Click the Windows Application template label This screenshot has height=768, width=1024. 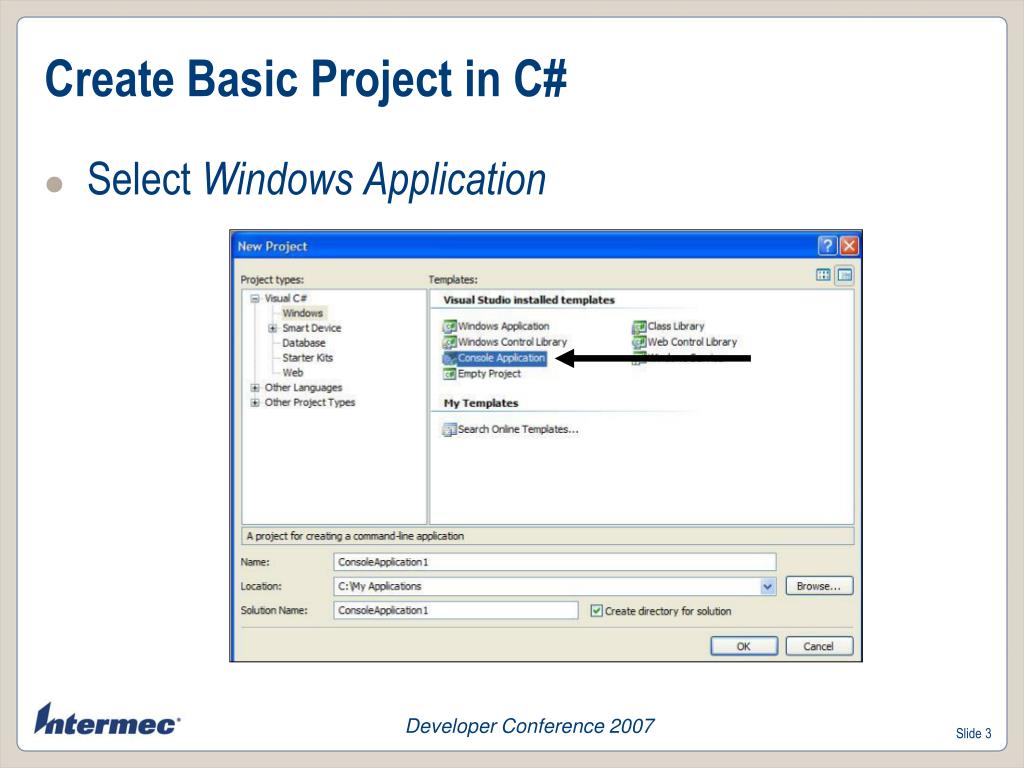point(504,326)
